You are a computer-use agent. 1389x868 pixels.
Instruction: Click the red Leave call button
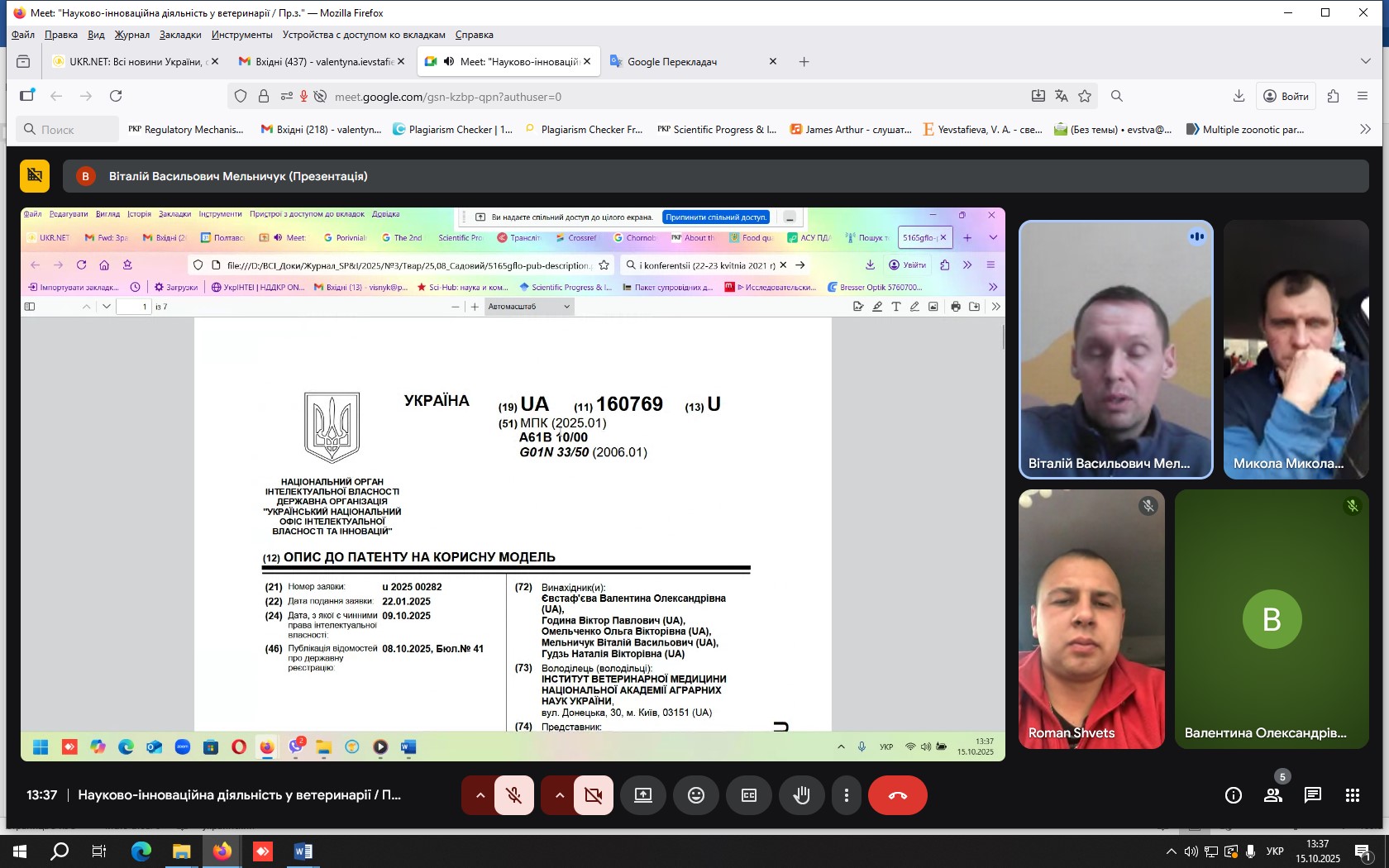(897, 795)
